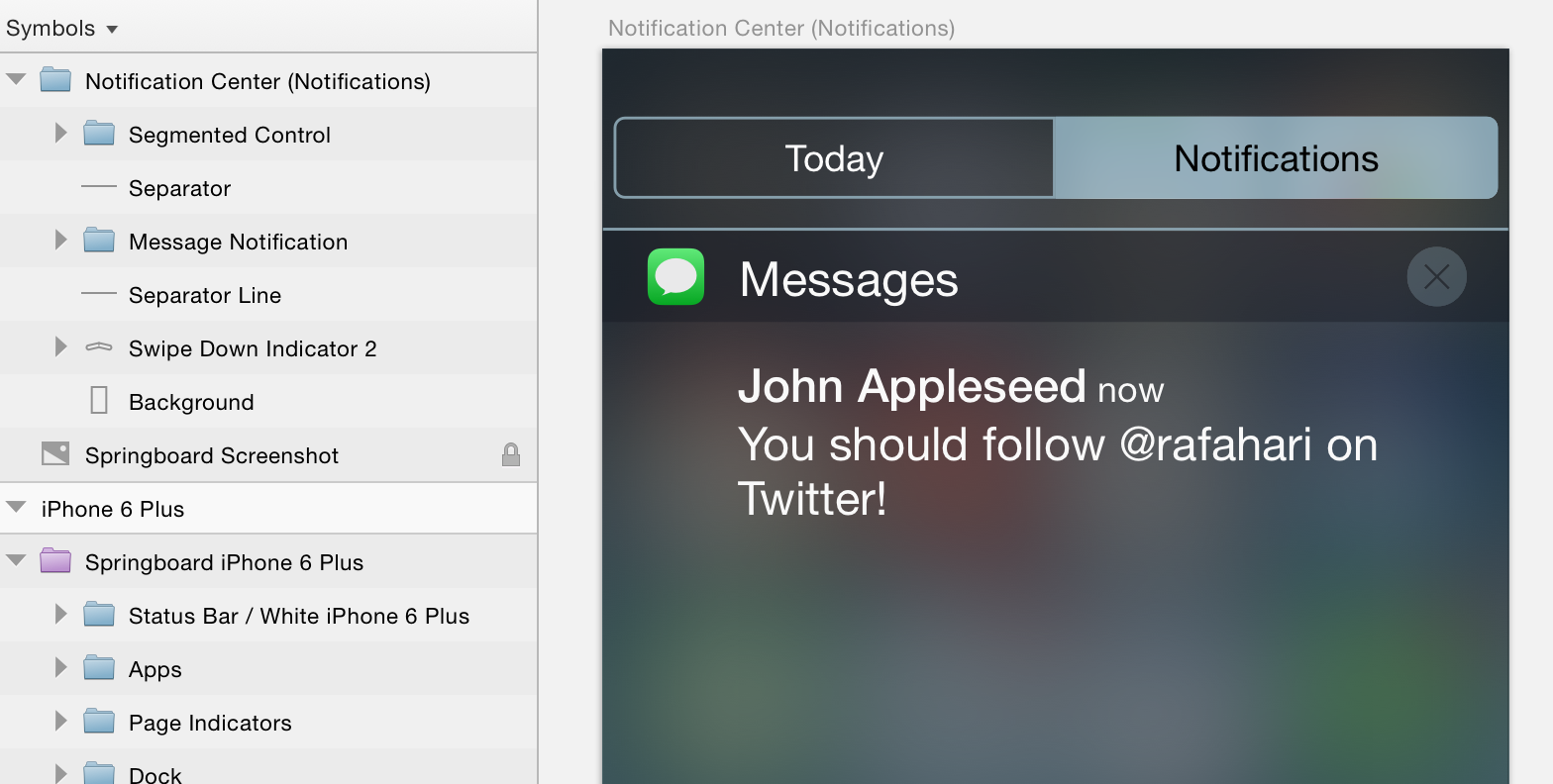Click the green Messages app icon
The height and width of the screenshot is (784, 1553).
[675, 276]
